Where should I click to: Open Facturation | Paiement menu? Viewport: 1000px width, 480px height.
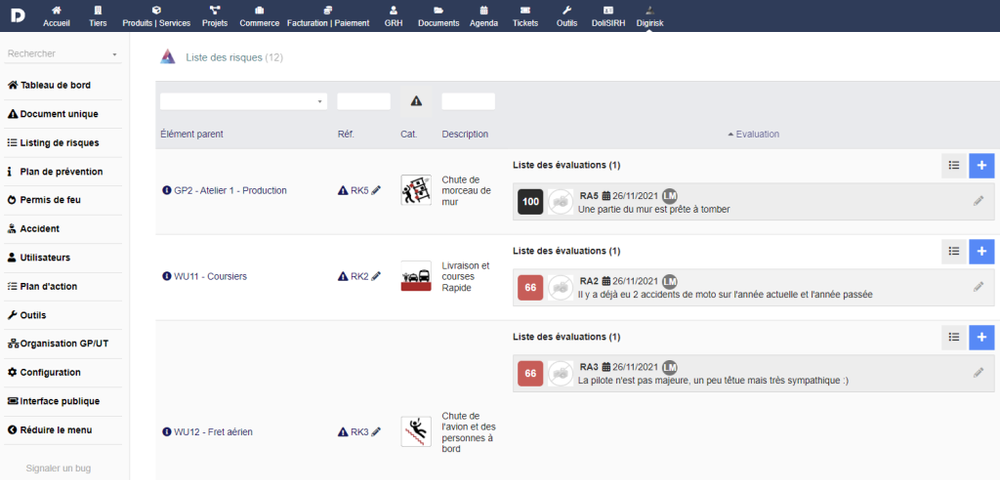click(x=328, y=16)
